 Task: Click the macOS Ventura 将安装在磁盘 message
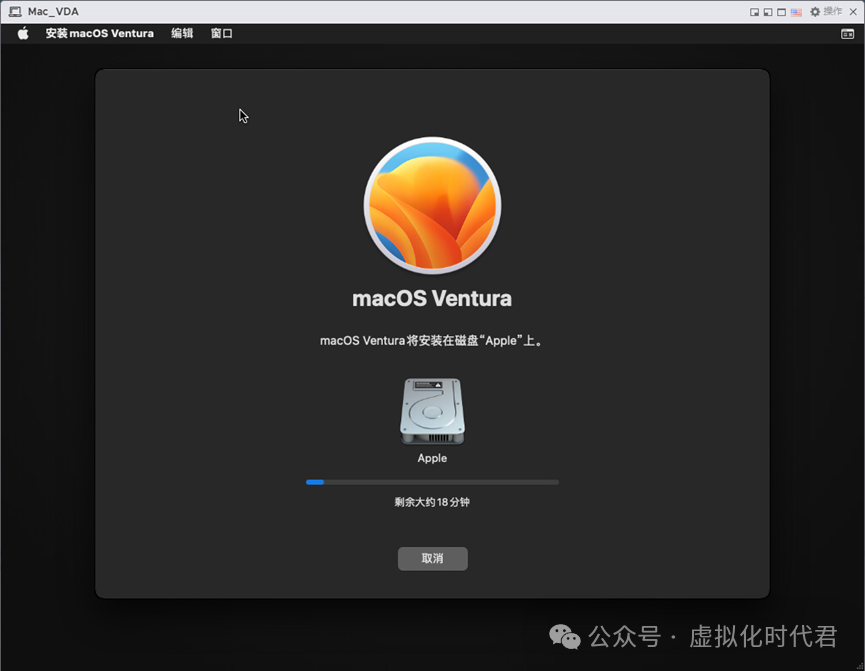432,340
